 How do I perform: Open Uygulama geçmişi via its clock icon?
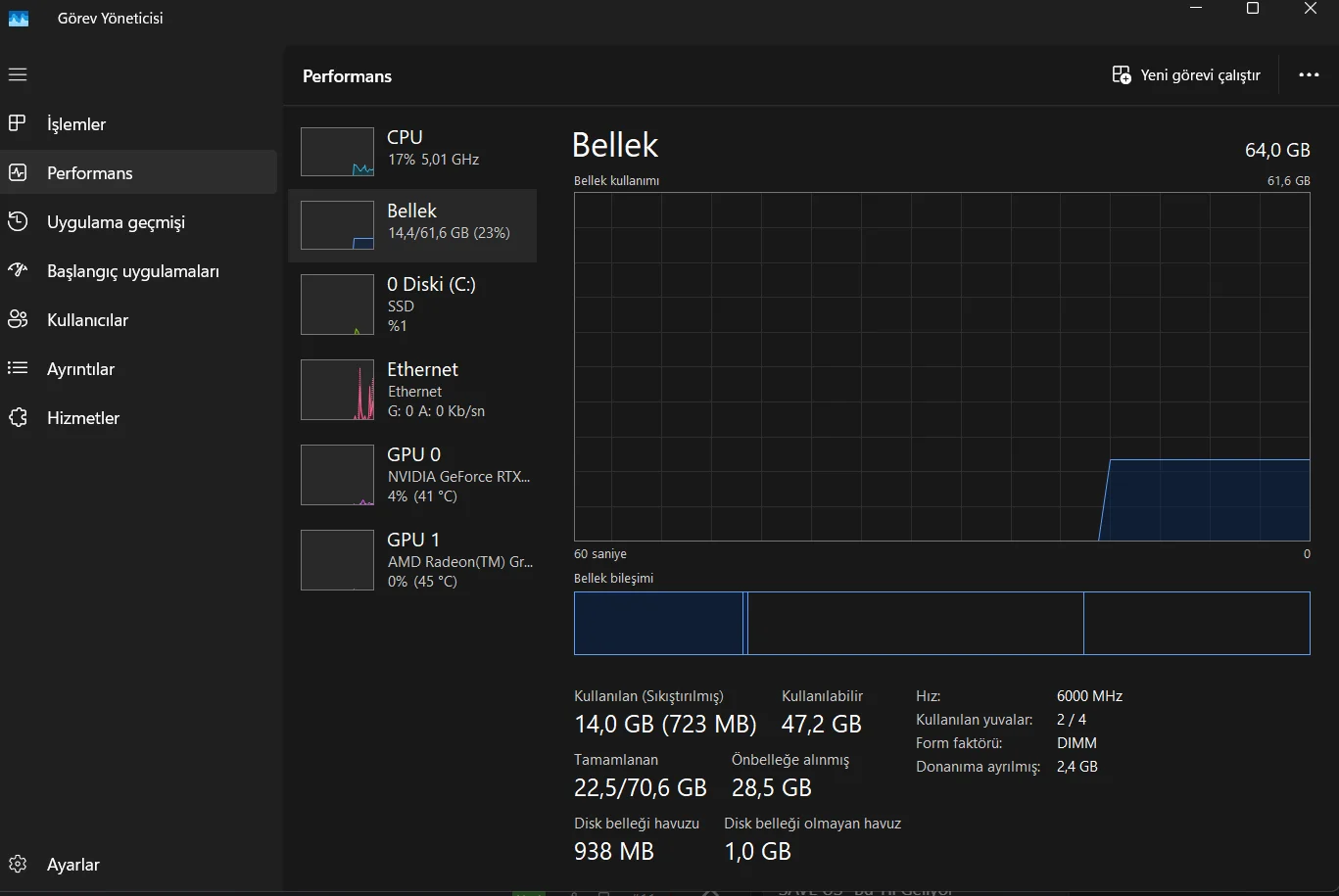pos(18,221)
